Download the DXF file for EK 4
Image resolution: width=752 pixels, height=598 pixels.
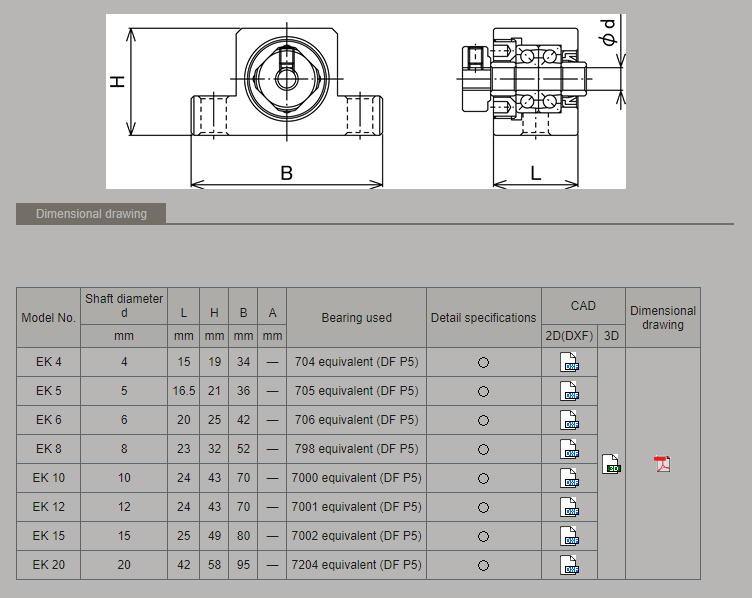click(570, 362)
